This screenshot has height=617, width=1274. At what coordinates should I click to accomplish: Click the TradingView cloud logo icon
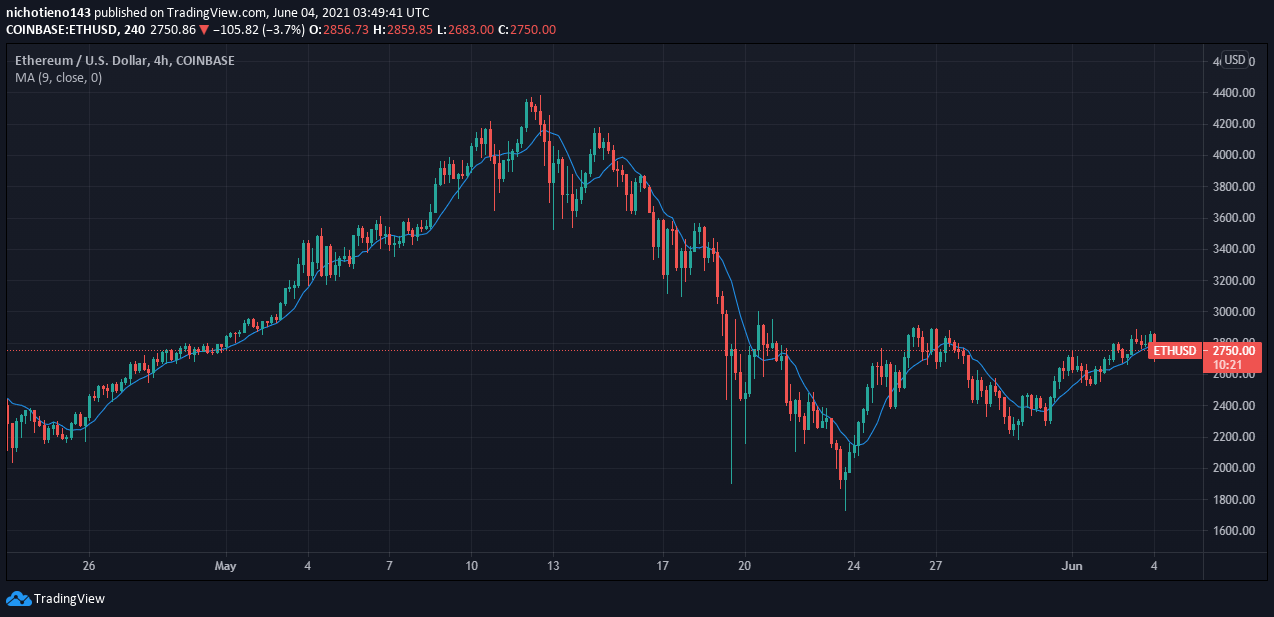tap(18, 598)
